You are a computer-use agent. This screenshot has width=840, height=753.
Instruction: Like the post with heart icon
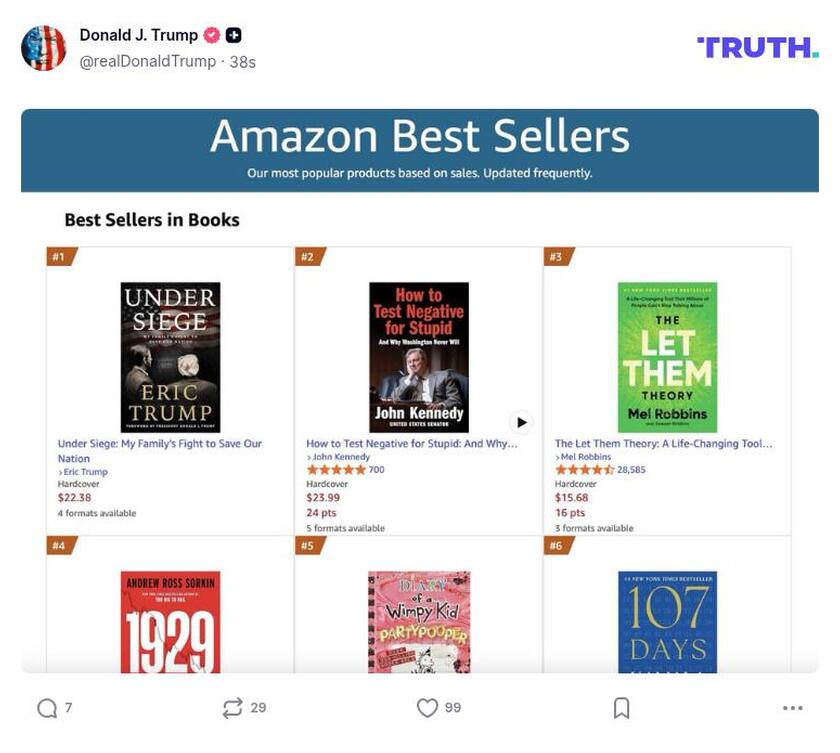(x=427, y=708)
